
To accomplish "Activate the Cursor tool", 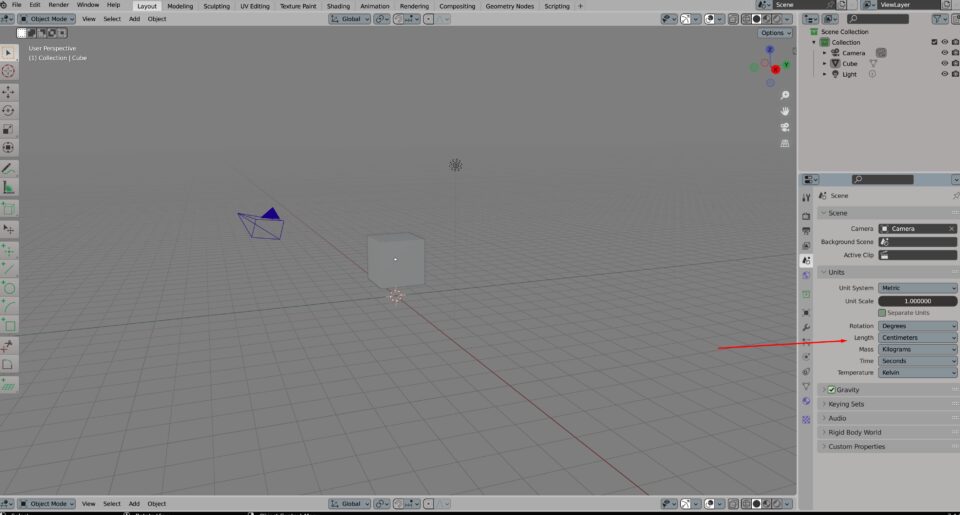I will click(9, 71).
